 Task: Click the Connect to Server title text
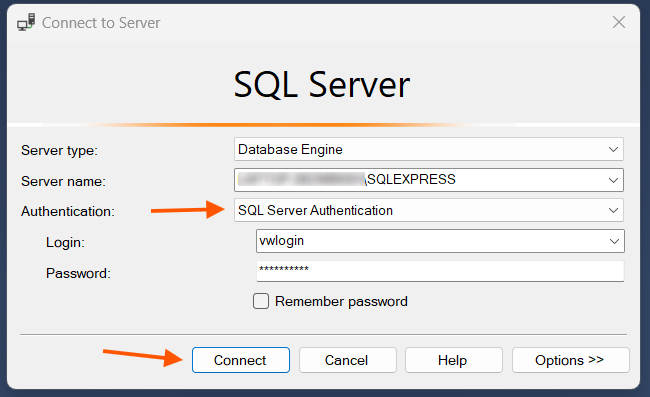pos(101,23)
